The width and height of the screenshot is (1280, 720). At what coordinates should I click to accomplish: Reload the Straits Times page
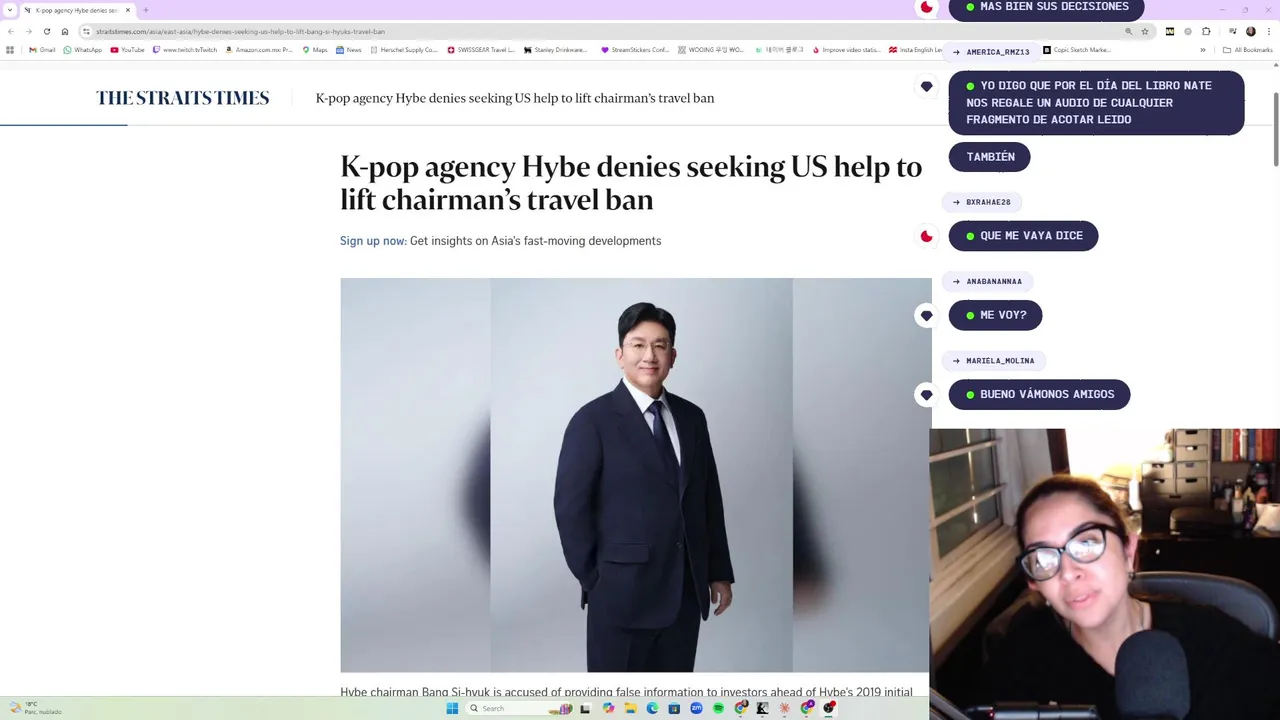pyautogui.click(x=46, y=31)
